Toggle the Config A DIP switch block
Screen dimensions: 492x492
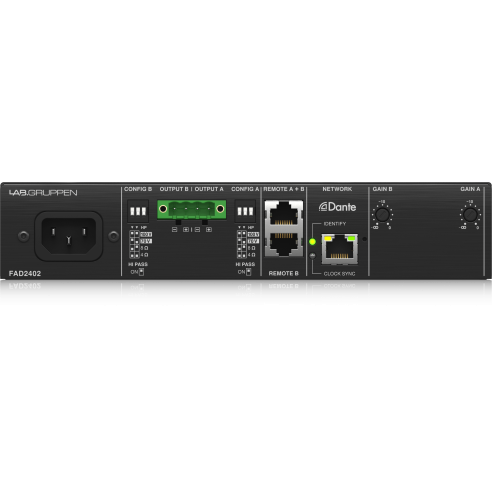click(x=245, y=211)
